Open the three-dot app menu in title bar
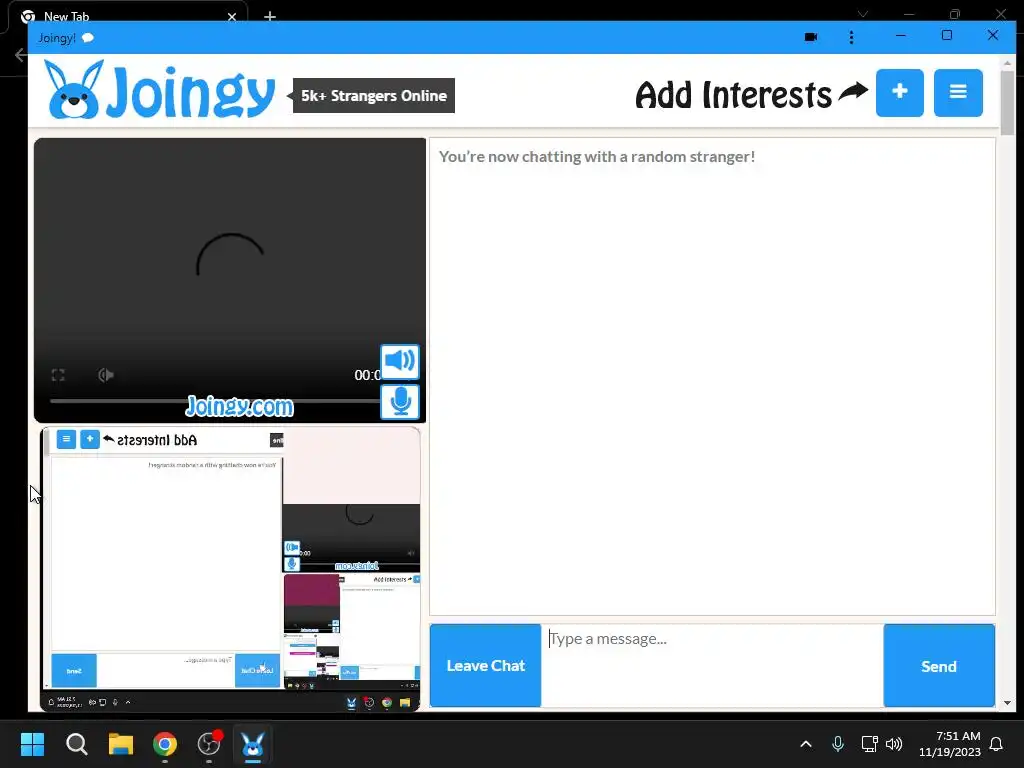 pyautogui.click(x=851, y=37)
